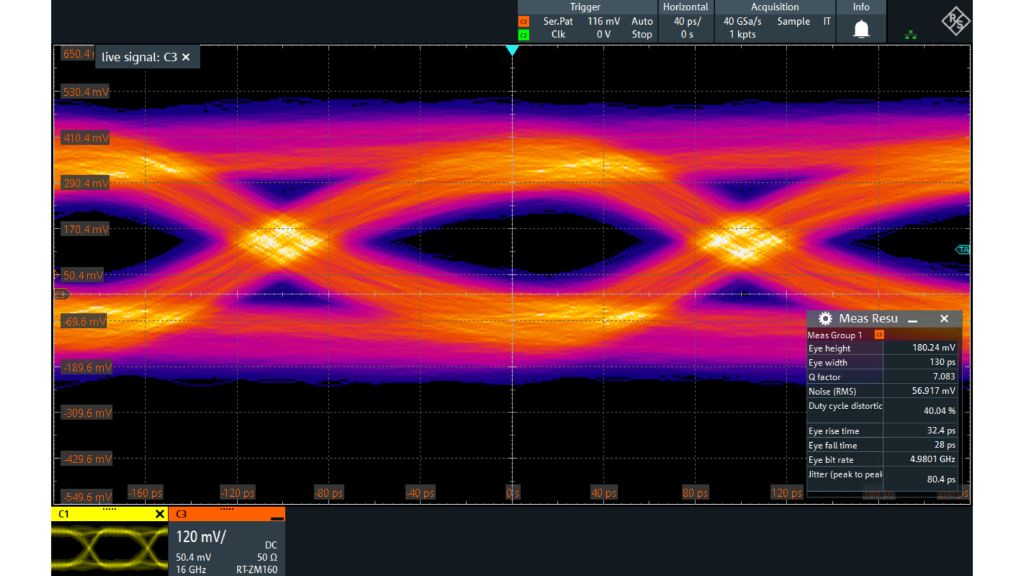Click the orange source icon beside Meas Group 1
This screenshot has height=576, width=1024.
click(879, 335)
